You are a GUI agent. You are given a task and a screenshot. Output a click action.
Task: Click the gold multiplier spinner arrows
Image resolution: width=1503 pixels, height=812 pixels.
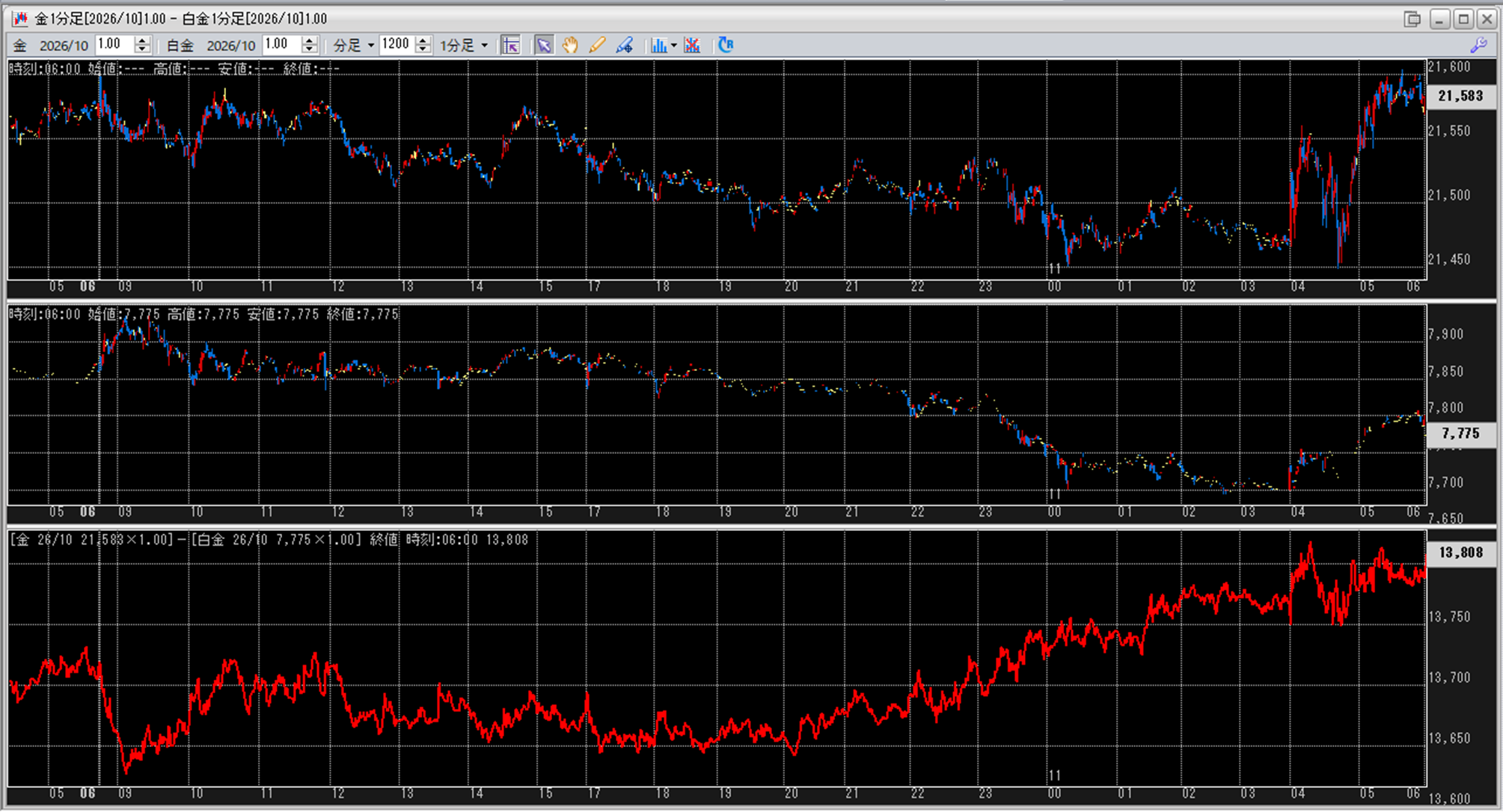click(x=142, y=45)
